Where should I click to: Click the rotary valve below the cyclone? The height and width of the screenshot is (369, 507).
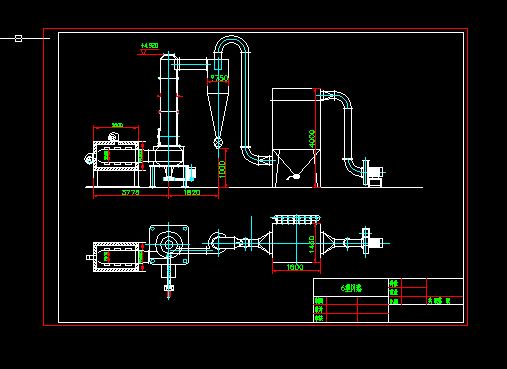pos(218,143)
